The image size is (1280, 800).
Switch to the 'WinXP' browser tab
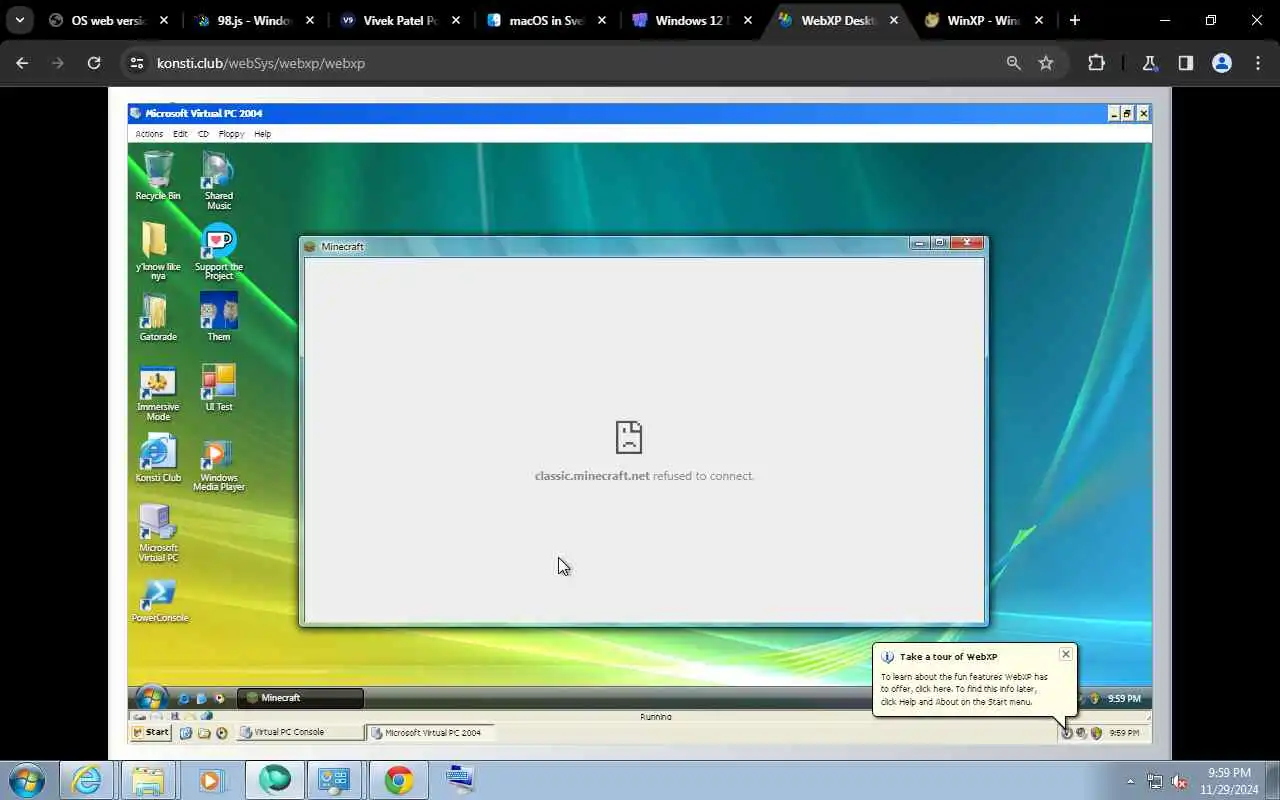click(x=985, y=20)
